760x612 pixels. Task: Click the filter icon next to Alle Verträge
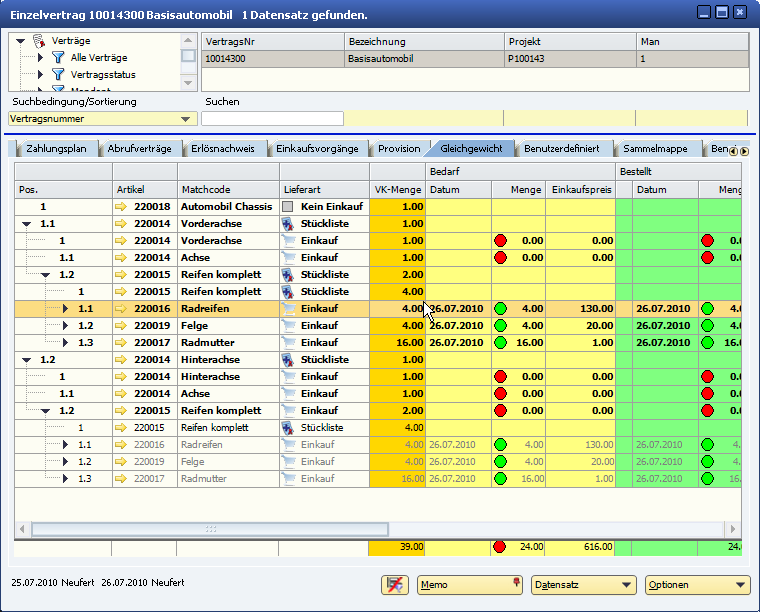click(57, 58)
